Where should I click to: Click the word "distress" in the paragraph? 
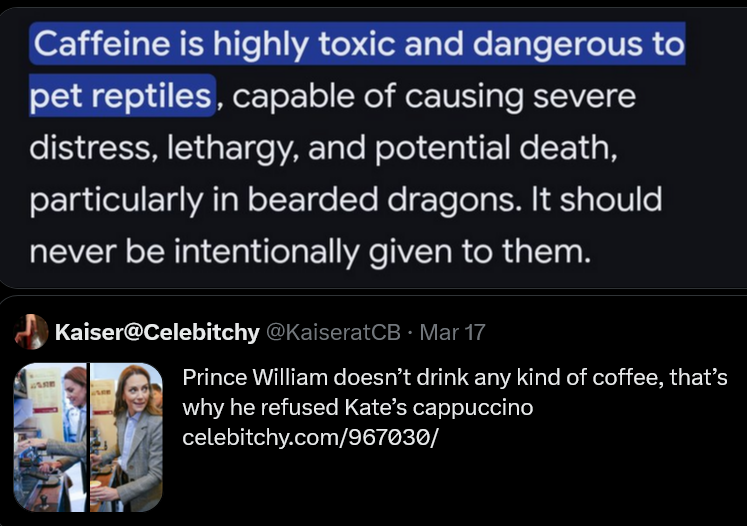pos(90,148)
